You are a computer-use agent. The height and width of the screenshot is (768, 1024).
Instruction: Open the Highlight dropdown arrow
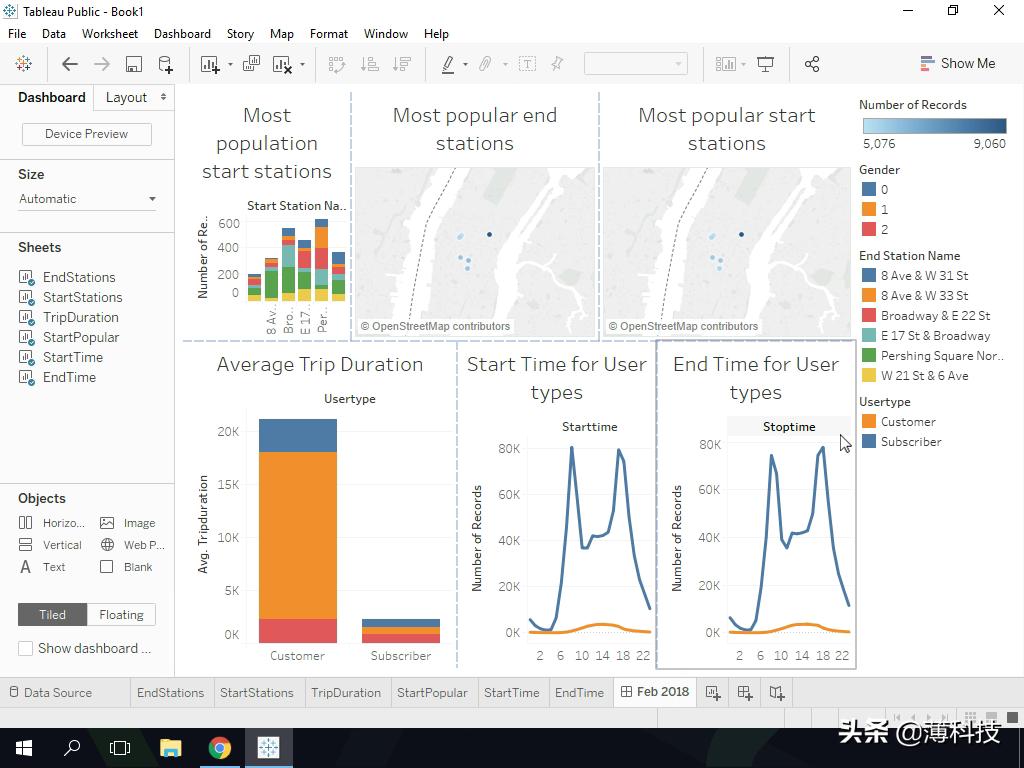465,64
